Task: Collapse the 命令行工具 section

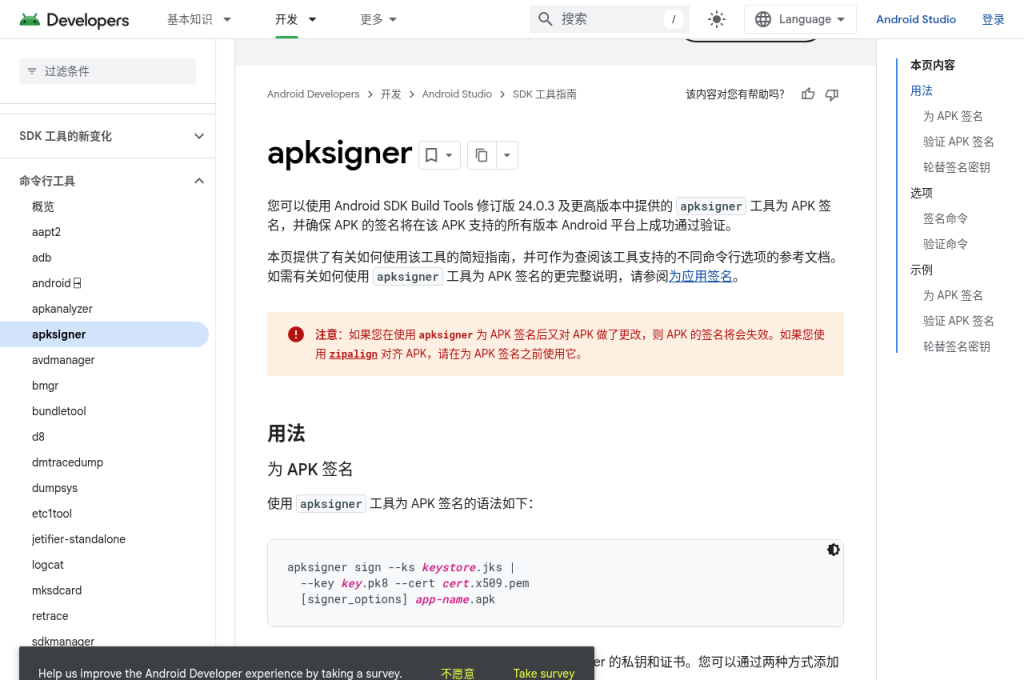Action: tap(112, 181)
